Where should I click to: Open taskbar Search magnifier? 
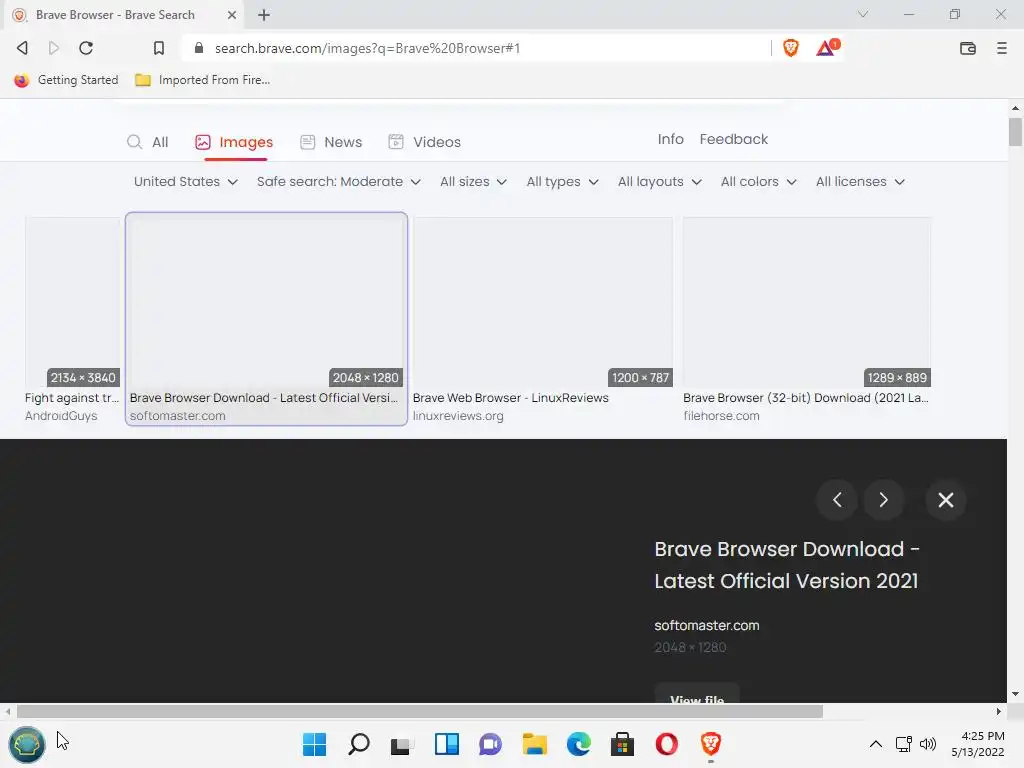click(x=359, y=744)
